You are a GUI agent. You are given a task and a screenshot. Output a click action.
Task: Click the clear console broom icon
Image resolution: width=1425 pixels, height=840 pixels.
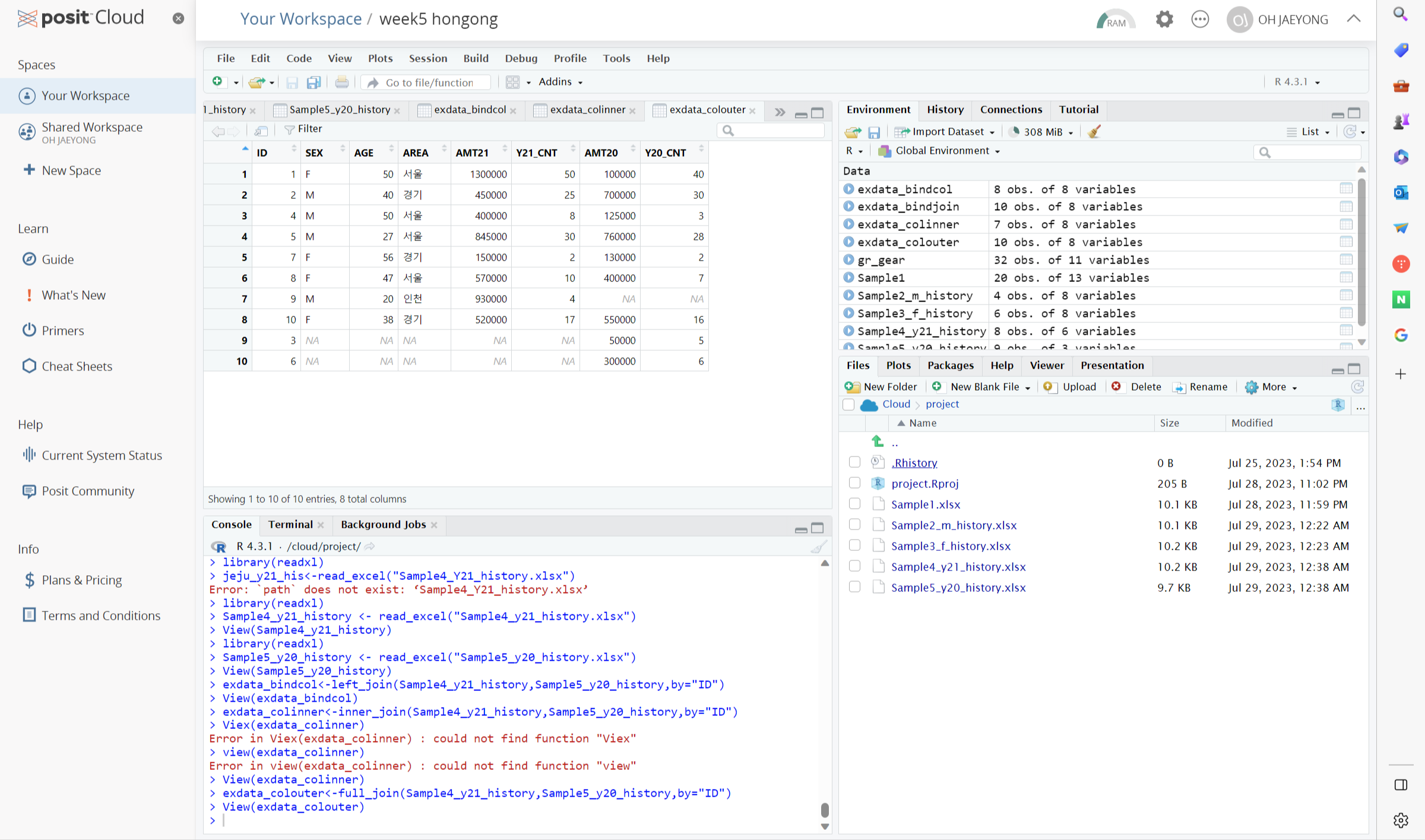[819, 547]
